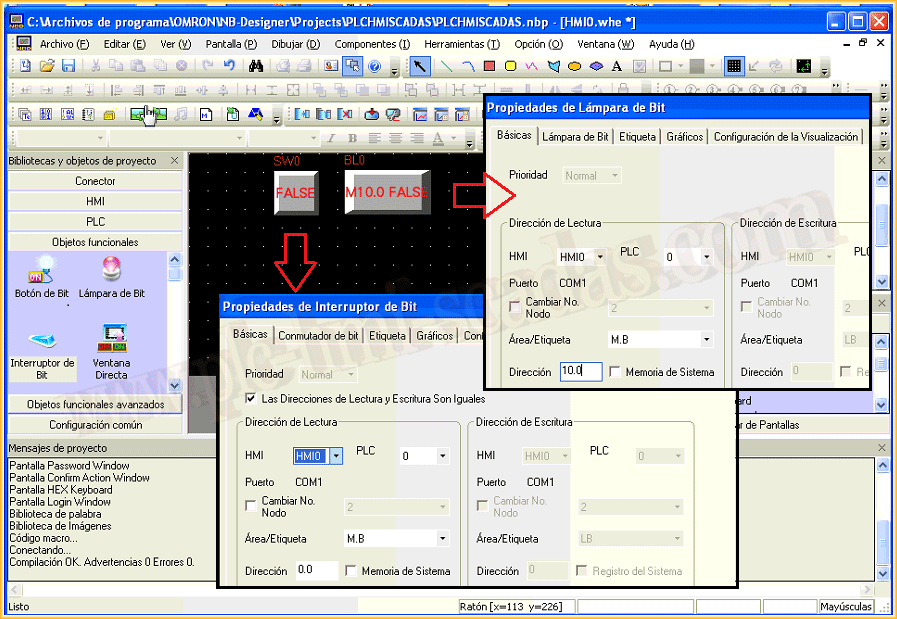897x619 pixels.
Task: Select the yellow ellipse drawing tool
Action: 574,66
